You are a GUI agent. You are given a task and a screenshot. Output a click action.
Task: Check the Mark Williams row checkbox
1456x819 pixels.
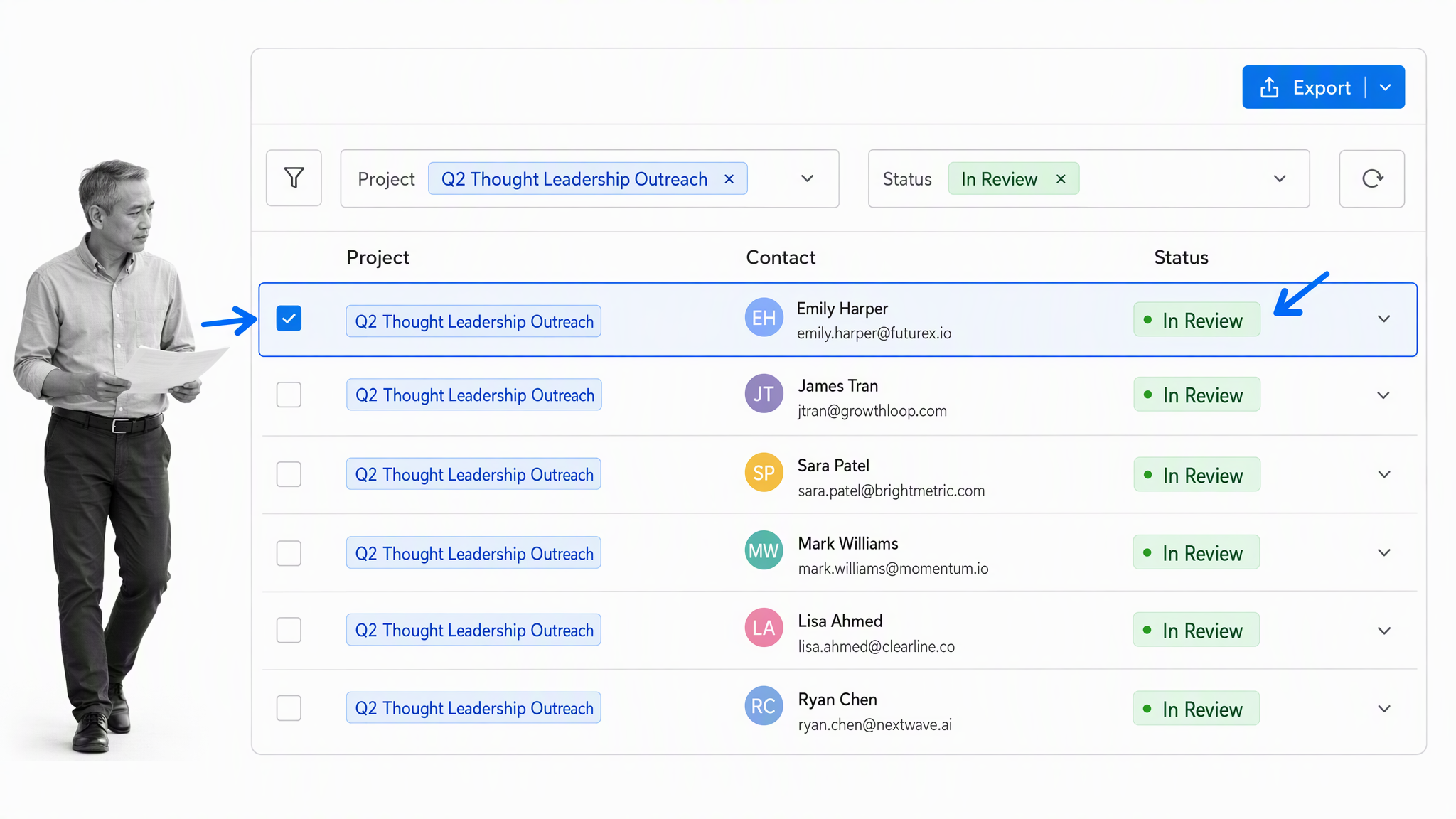pyautogui.click(x=289, y=553)
